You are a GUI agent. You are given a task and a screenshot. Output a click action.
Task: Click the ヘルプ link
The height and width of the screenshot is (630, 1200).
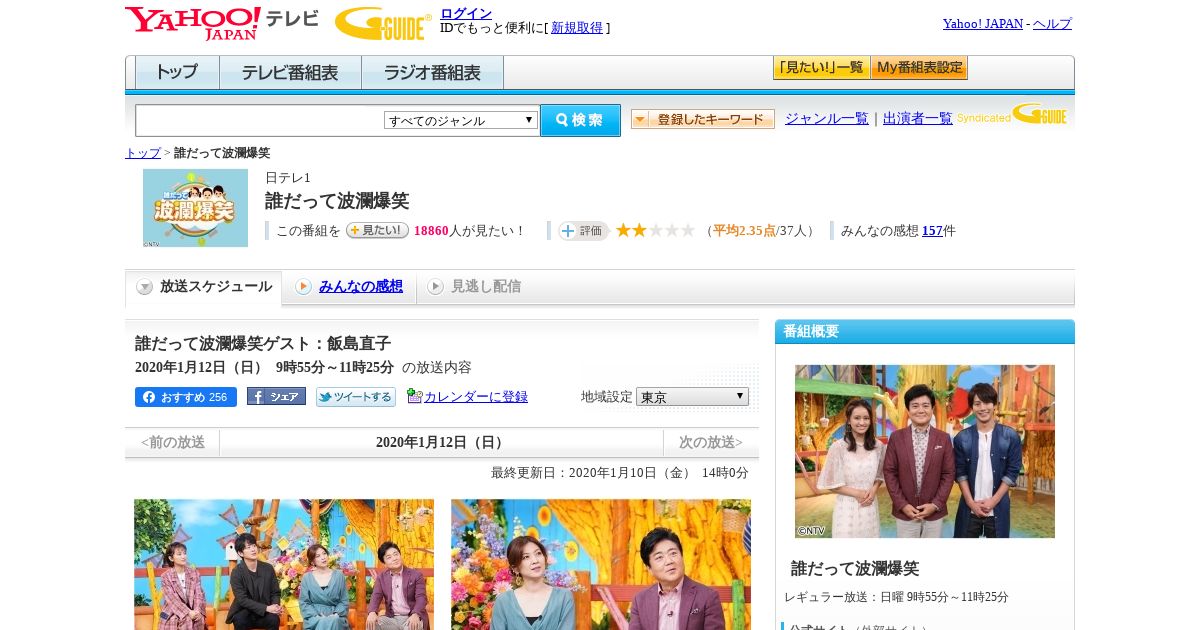[x=1052, y=24]
